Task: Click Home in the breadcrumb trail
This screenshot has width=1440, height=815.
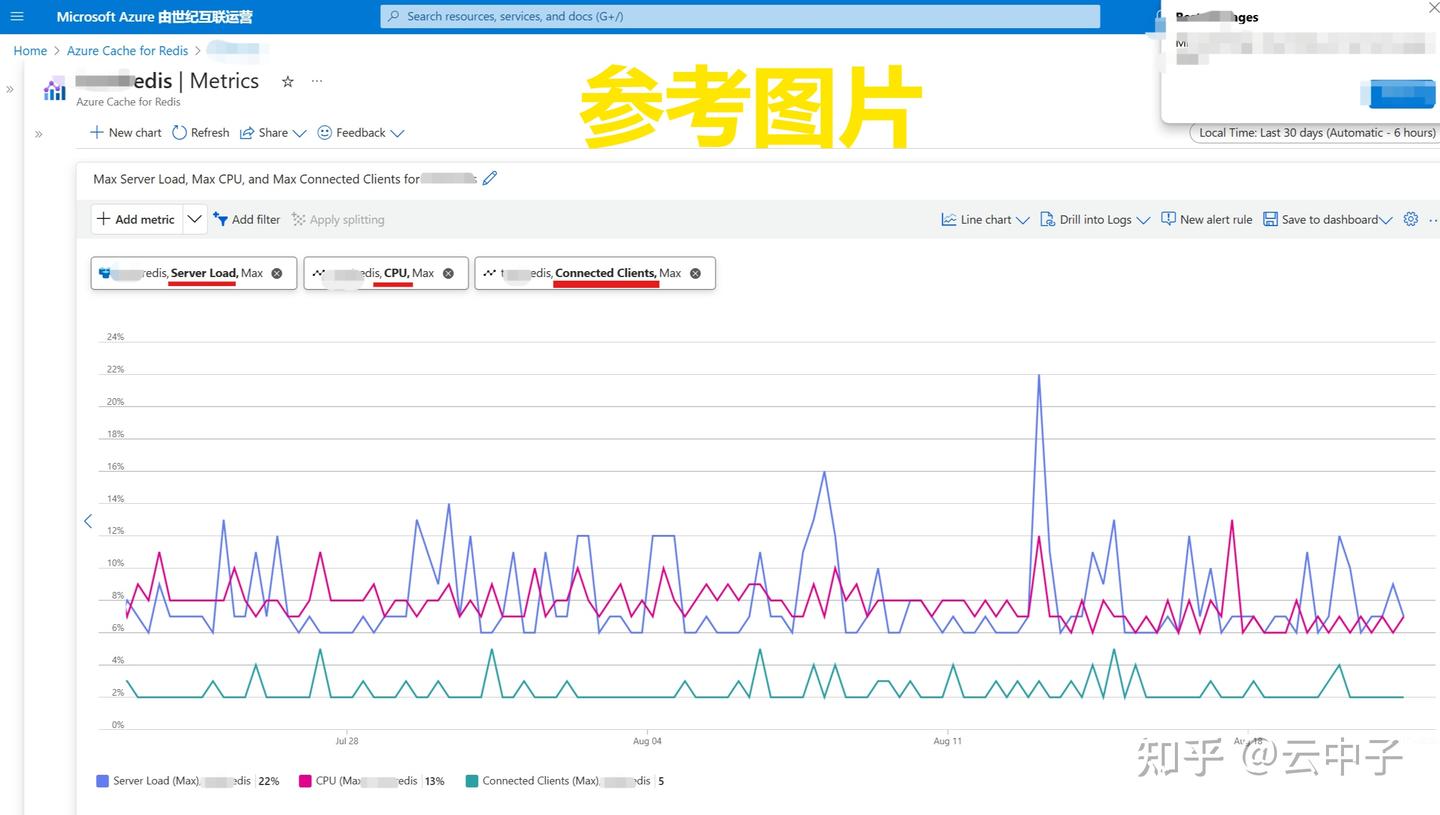Action: [30, 50]
